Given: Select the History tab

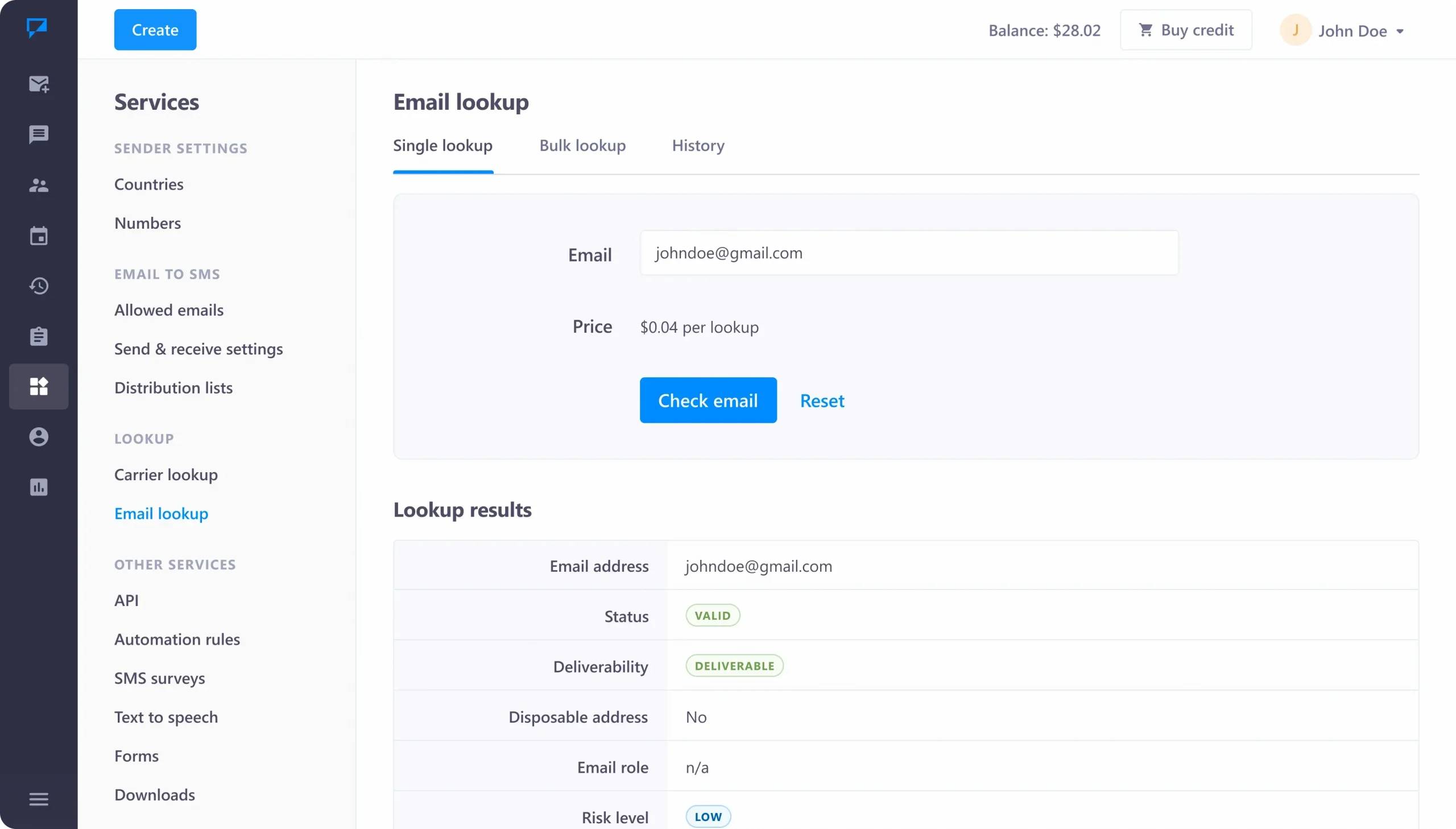Looking at the screenshot, I should point(698,145).
